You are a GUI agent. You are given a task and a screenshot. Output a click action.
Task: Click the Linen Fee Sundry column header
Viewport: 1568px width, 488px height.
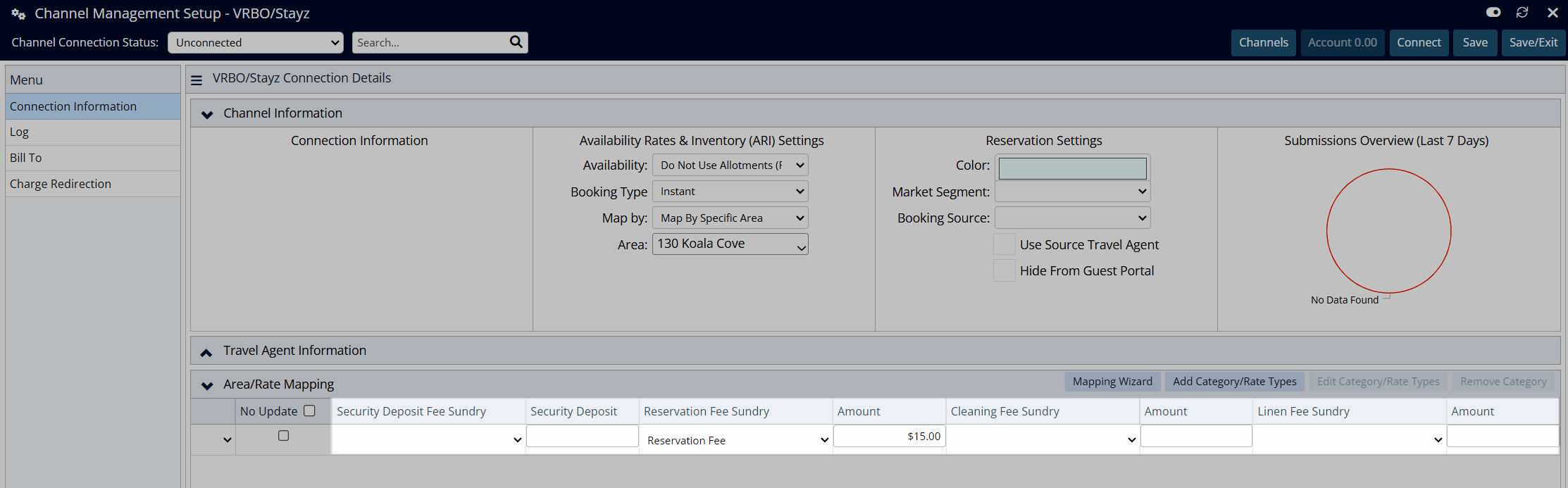pos(1350,411)
